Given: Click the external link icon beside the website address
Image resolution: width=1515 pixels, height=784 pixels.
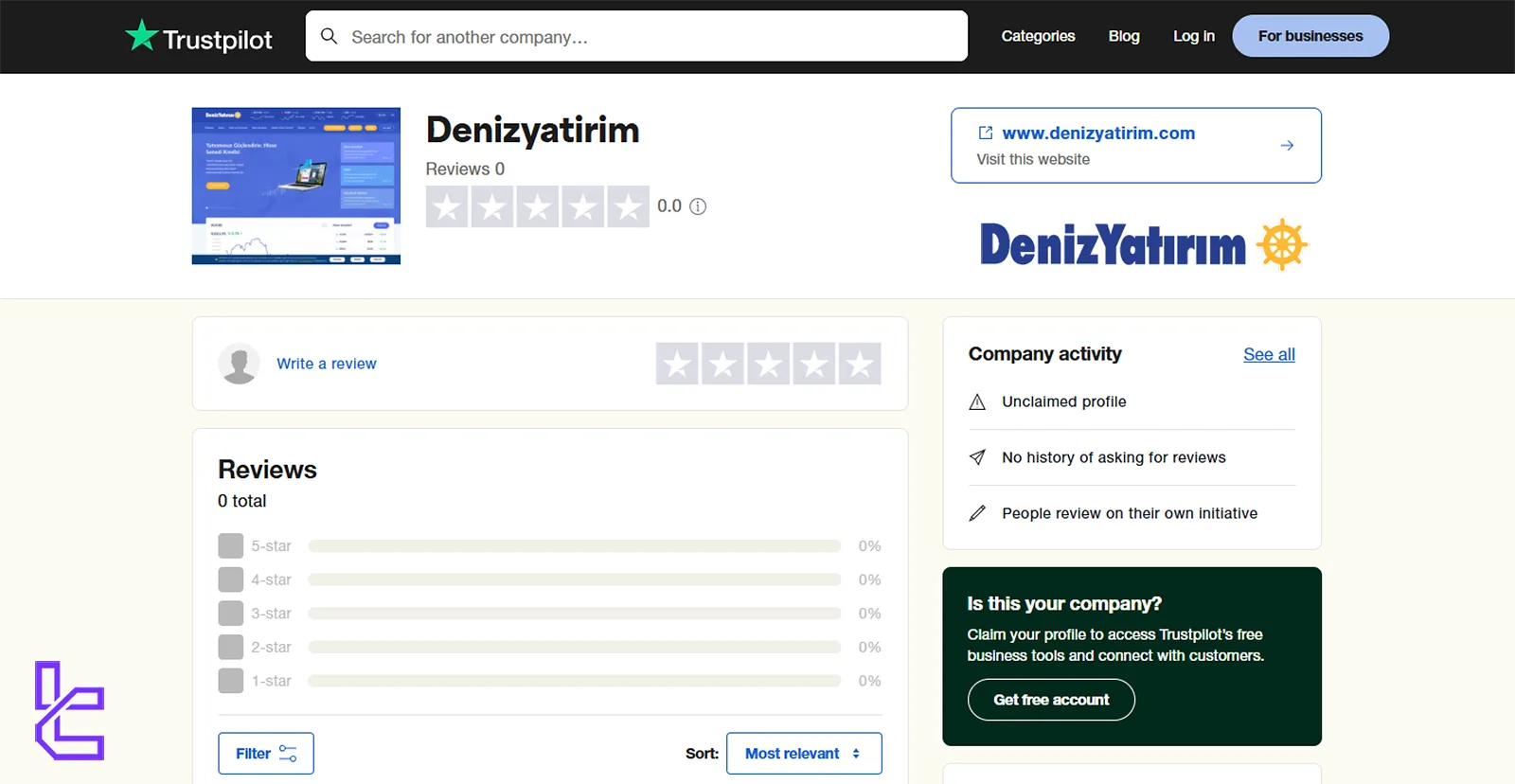Looking at the screenshot, I should point(986,133).
